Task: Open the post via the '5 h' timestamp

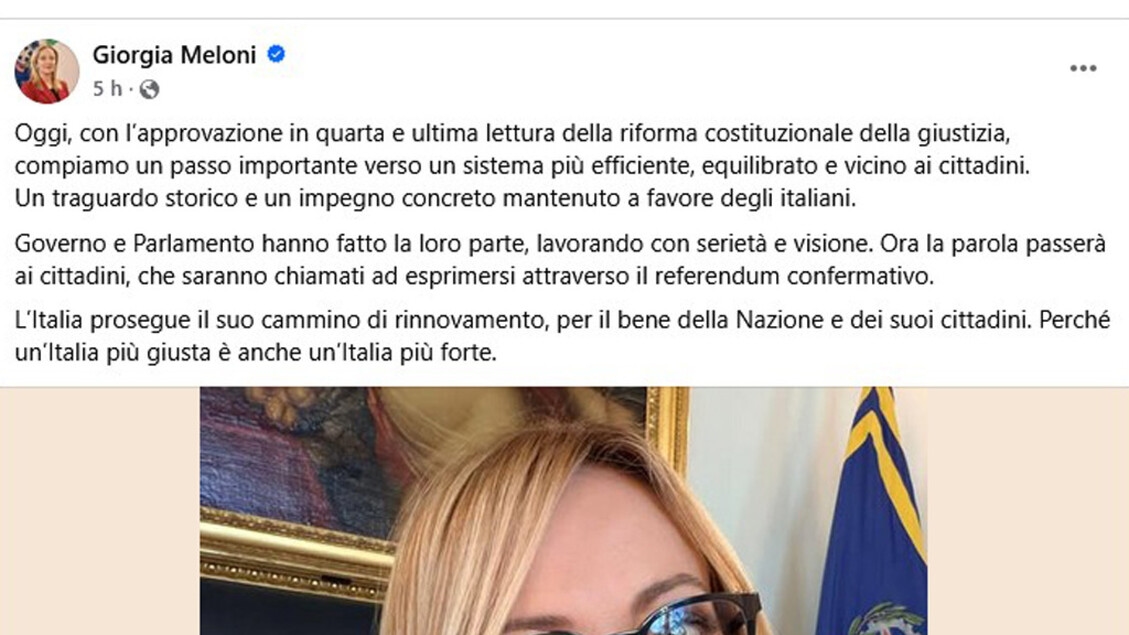Action: (x=107, y=89)
